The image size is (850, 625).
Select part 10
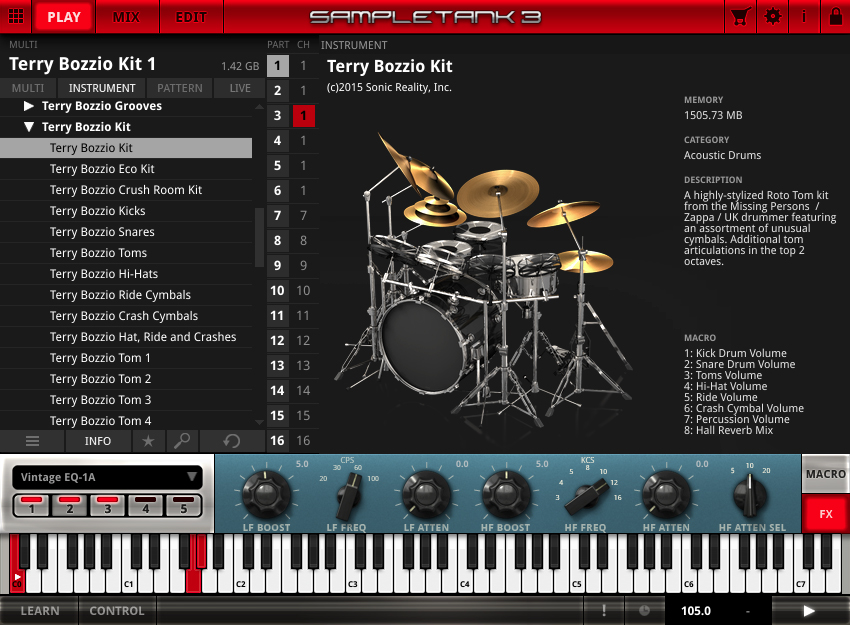tap(277, 291)
